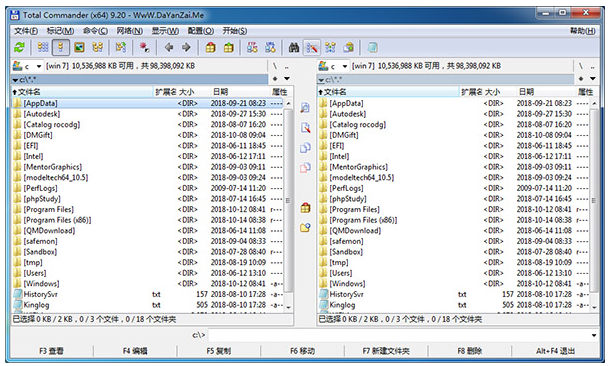
Task: Click the F5 复制 button
Action: [x=219, y=351]
